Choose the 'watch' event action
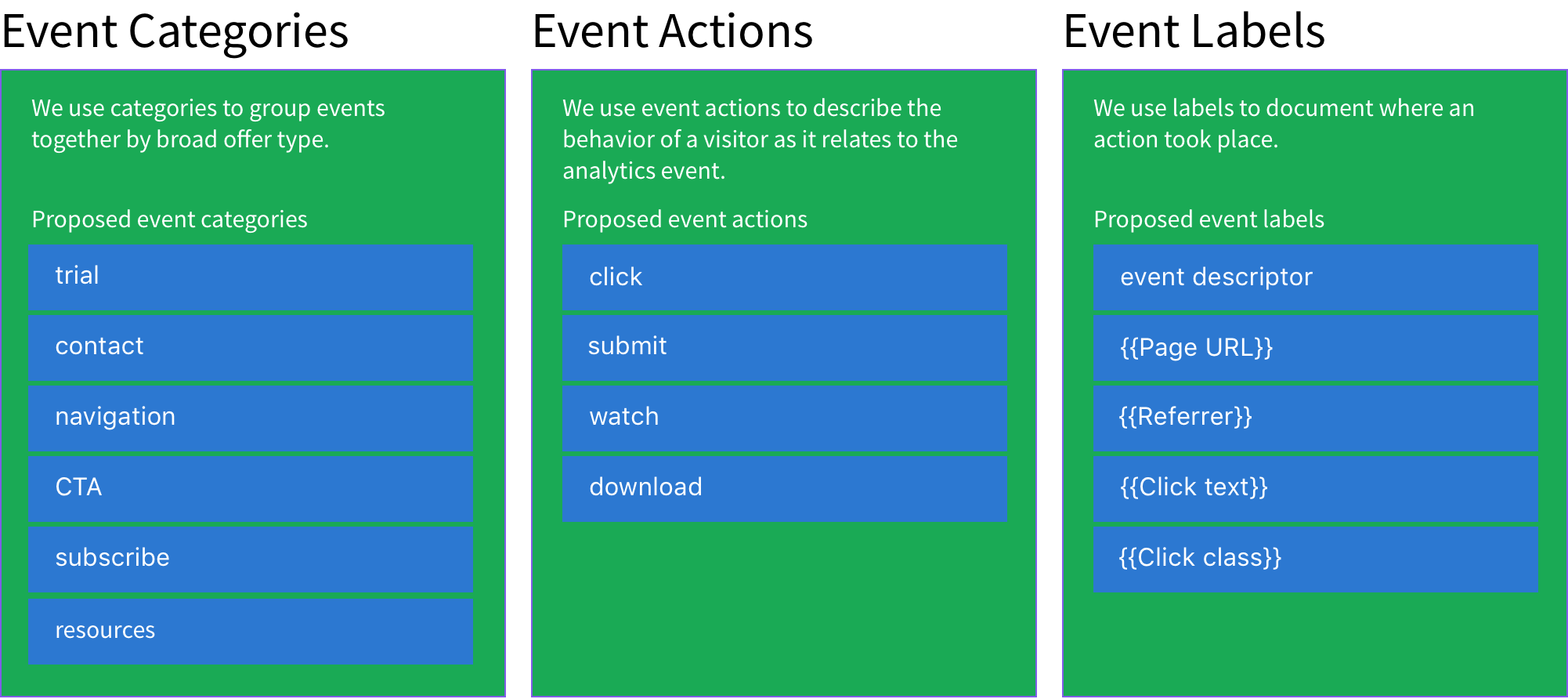 point(784,418)
